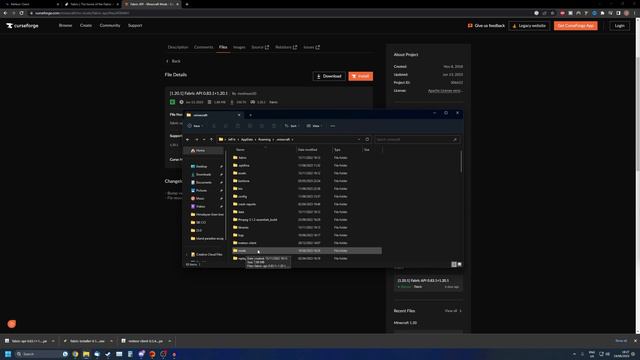Select Home in Explorer sidebar
The image size is (640, 360).
[x=203, y=151]
